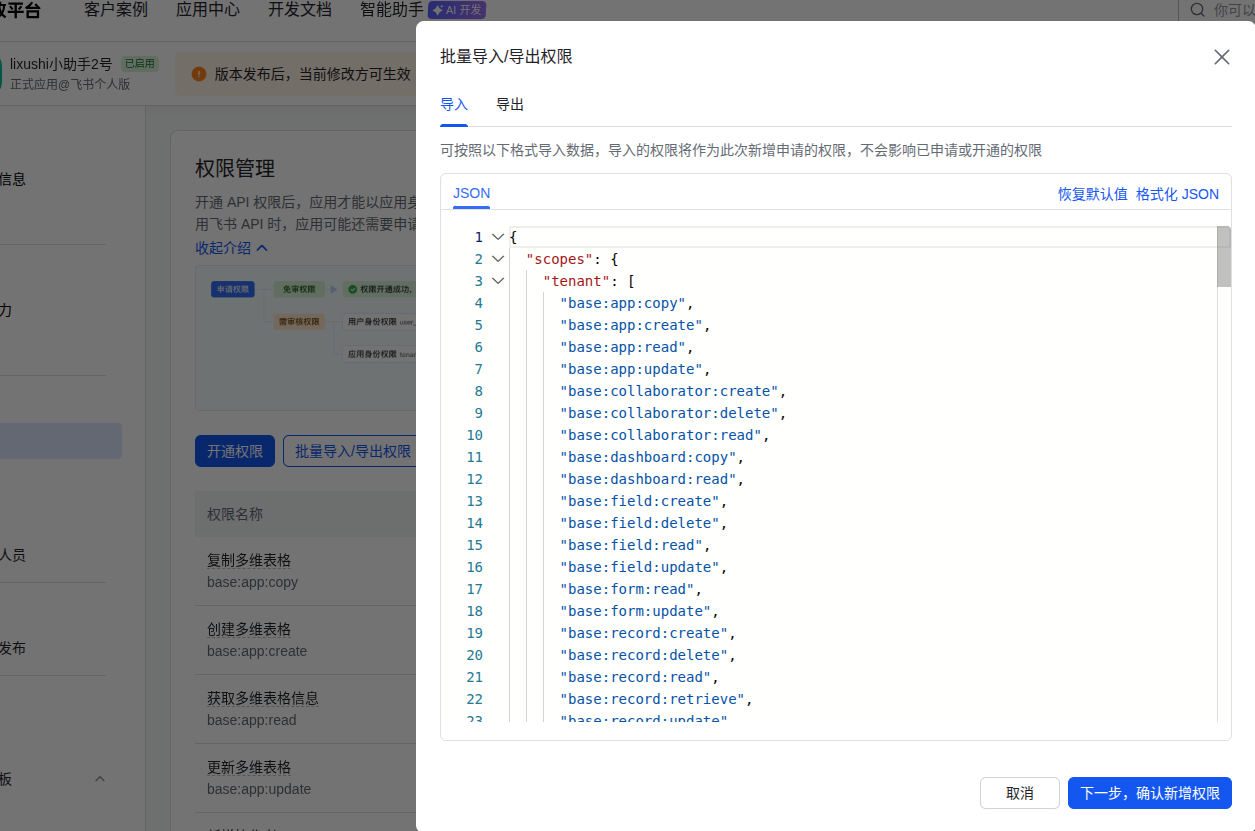Click the 取消 button
This screenshot has height=831, width=1255.
click(1019, 793)
